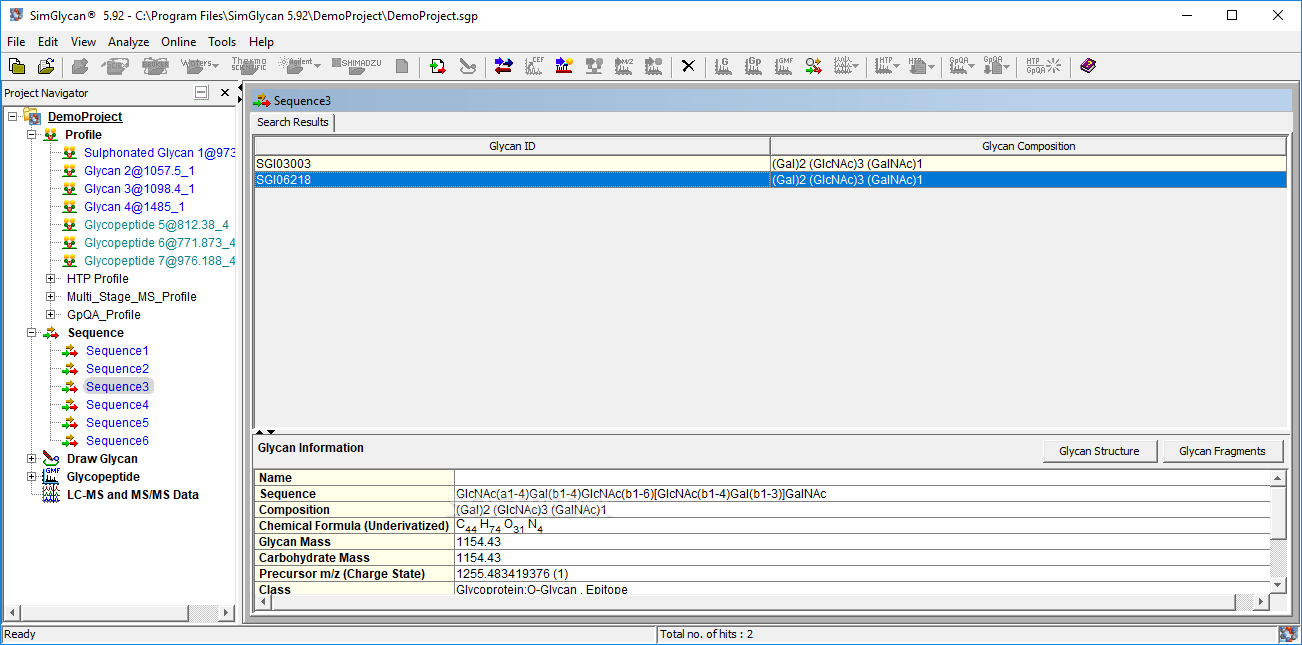Close the Project Navigator panel

coord(225,93)
